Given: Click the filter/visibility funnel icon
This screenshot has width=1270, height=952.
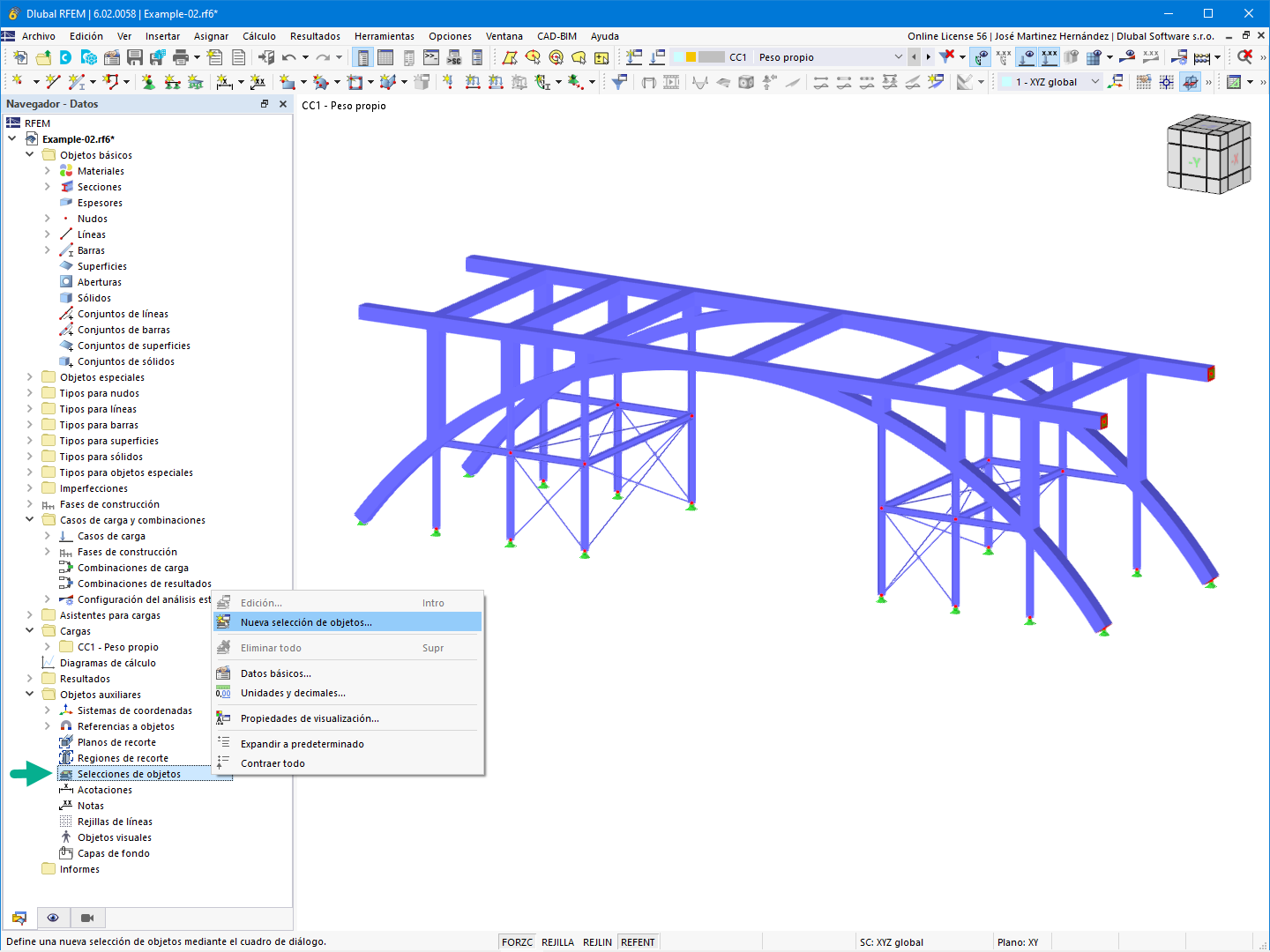Looking at the screenshot, I should [945, 56].
